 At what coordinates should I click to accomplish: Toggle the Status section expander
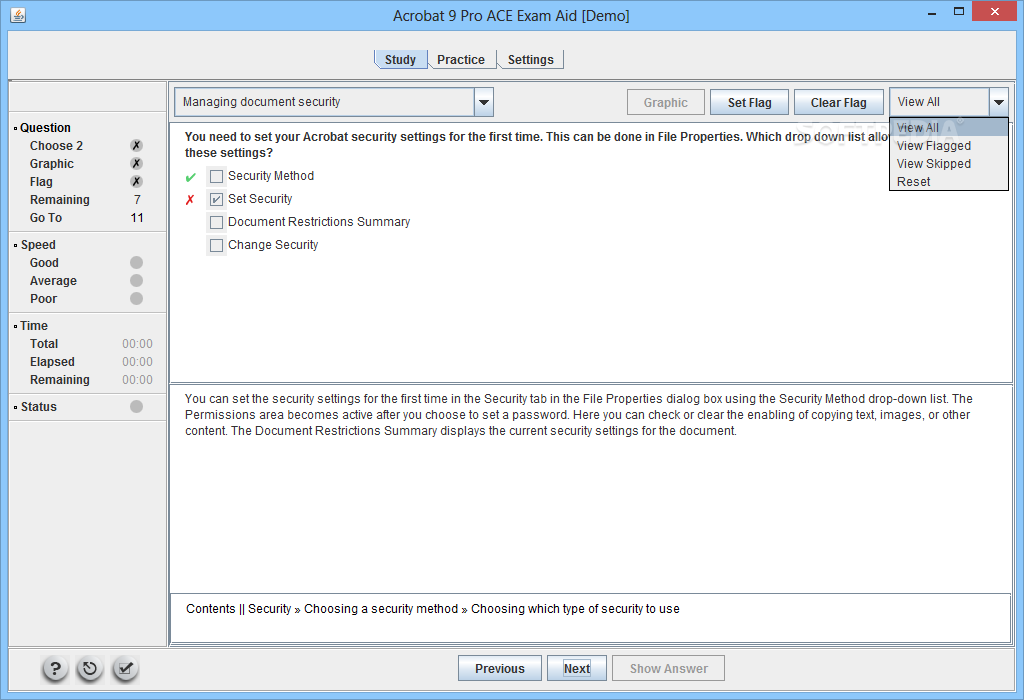click(16, 407)
